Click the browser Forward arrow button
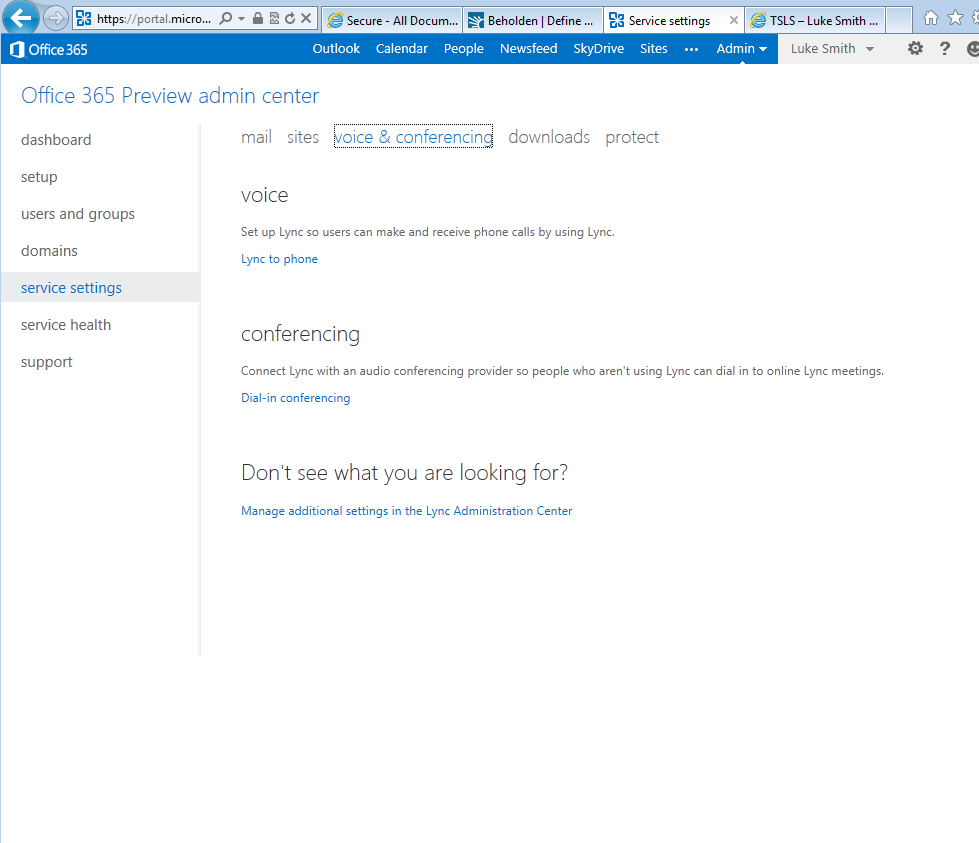979x843 pixels. pyautogui.click(x=56, y=18)
